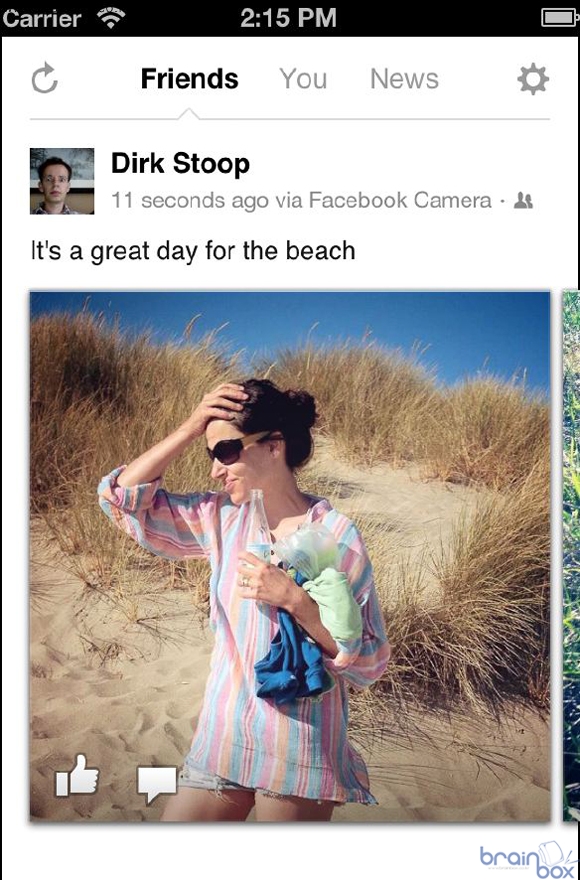Click the battery icon in status bar
580x880 pixels.
[559, 18]
